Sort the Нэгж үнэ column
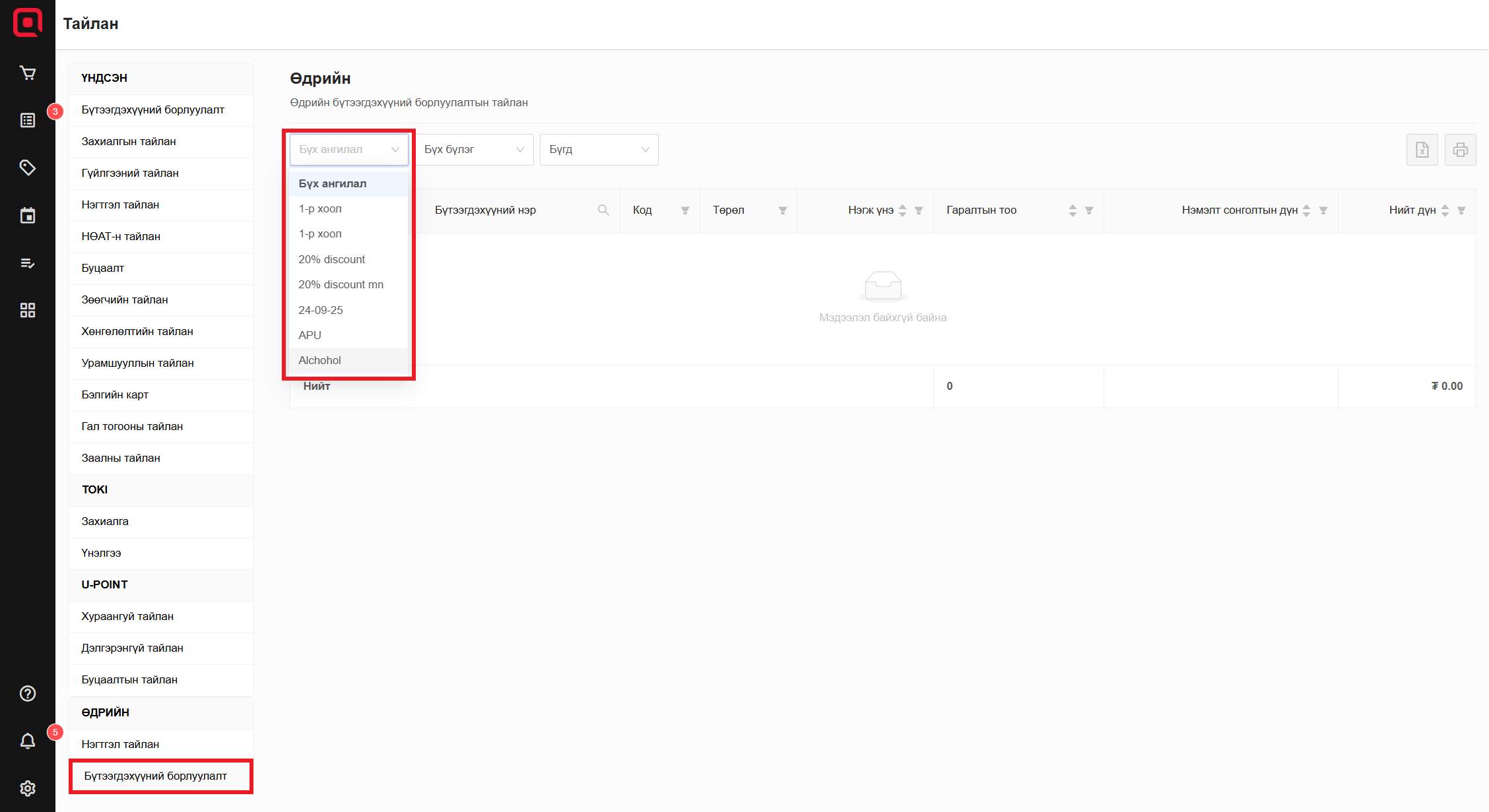 [902, 210]
